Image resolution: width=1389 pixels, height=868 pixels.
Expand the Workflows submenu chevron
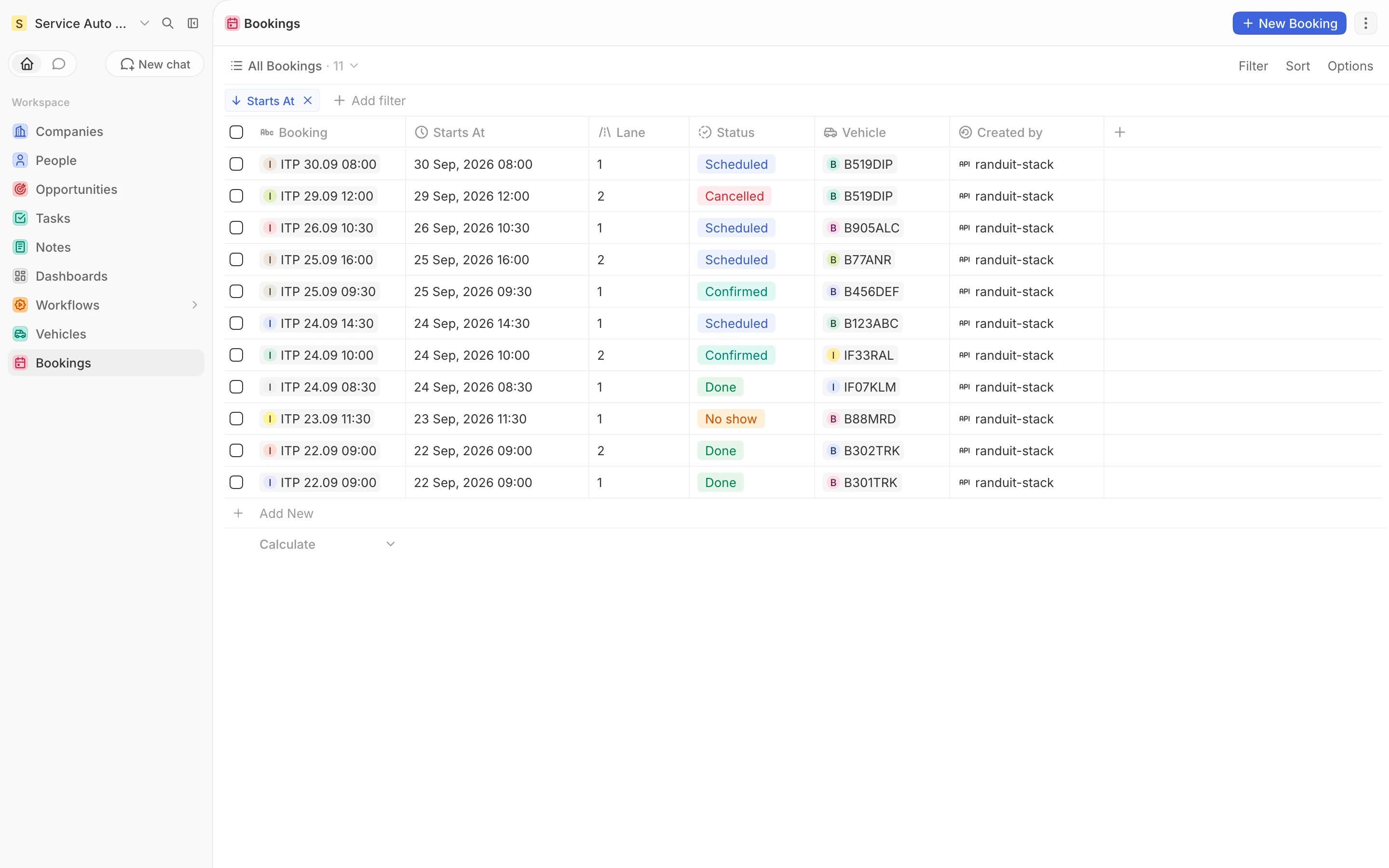coord(194,305)
